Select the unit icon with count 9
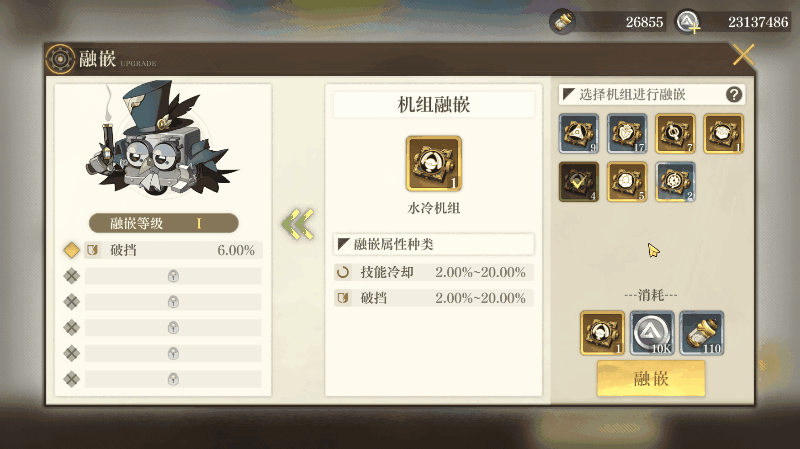This screenshot has height=449, width=800. click(579, 134)
